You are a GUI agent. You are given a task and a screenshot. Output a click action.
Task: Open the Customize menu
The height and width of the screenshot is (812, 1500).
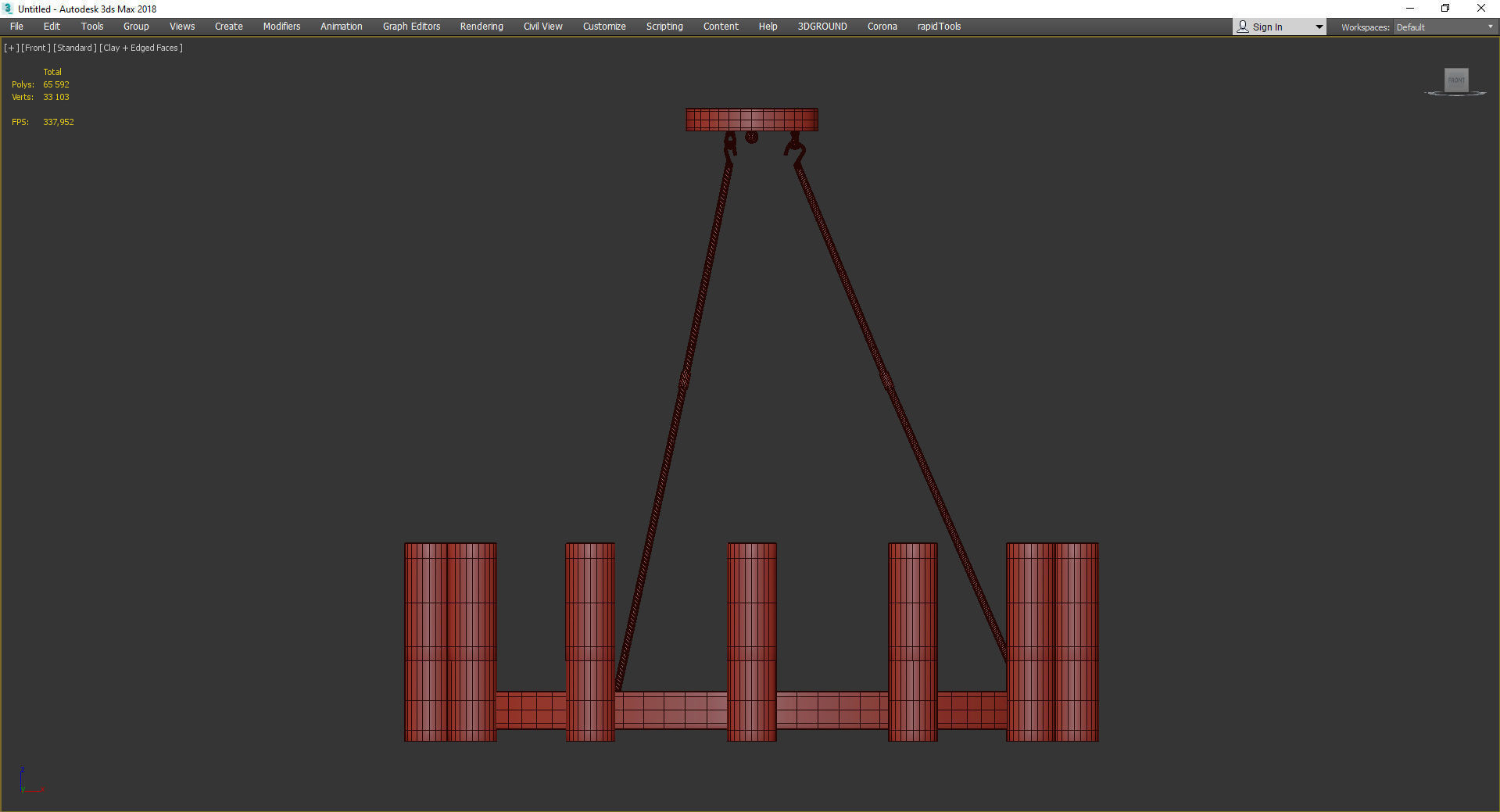[604, 27]
